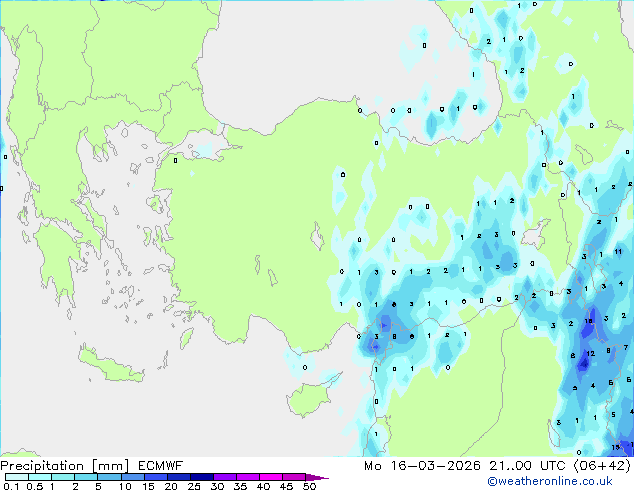The image size is (634, 490).
Task: Pick the 25–30 mm dark navy swatch
Action: point(202,477)
